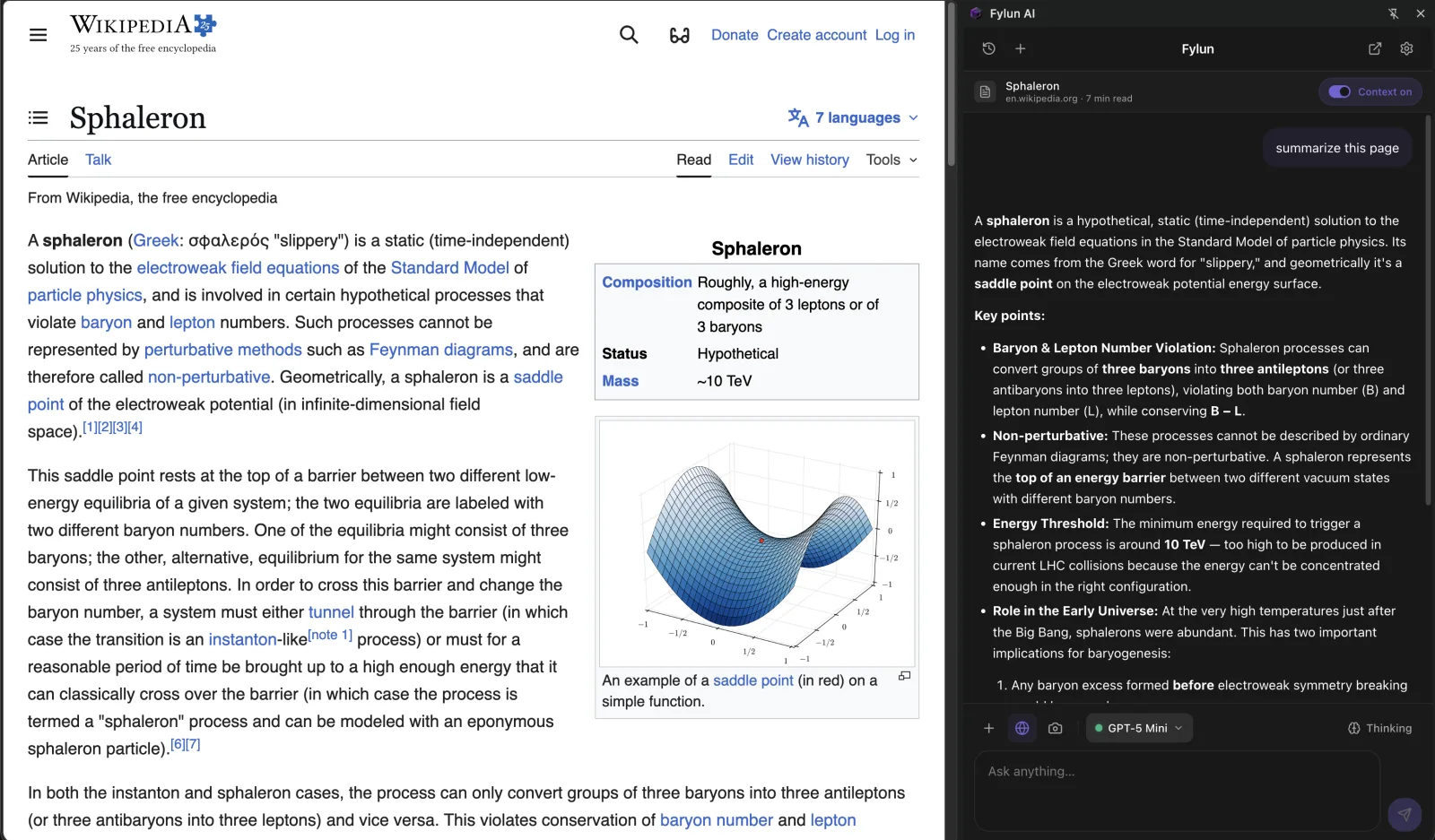Open the appearance glasses icon
The height and width of the screenshot is (840, 1435).
click(680, 35)
